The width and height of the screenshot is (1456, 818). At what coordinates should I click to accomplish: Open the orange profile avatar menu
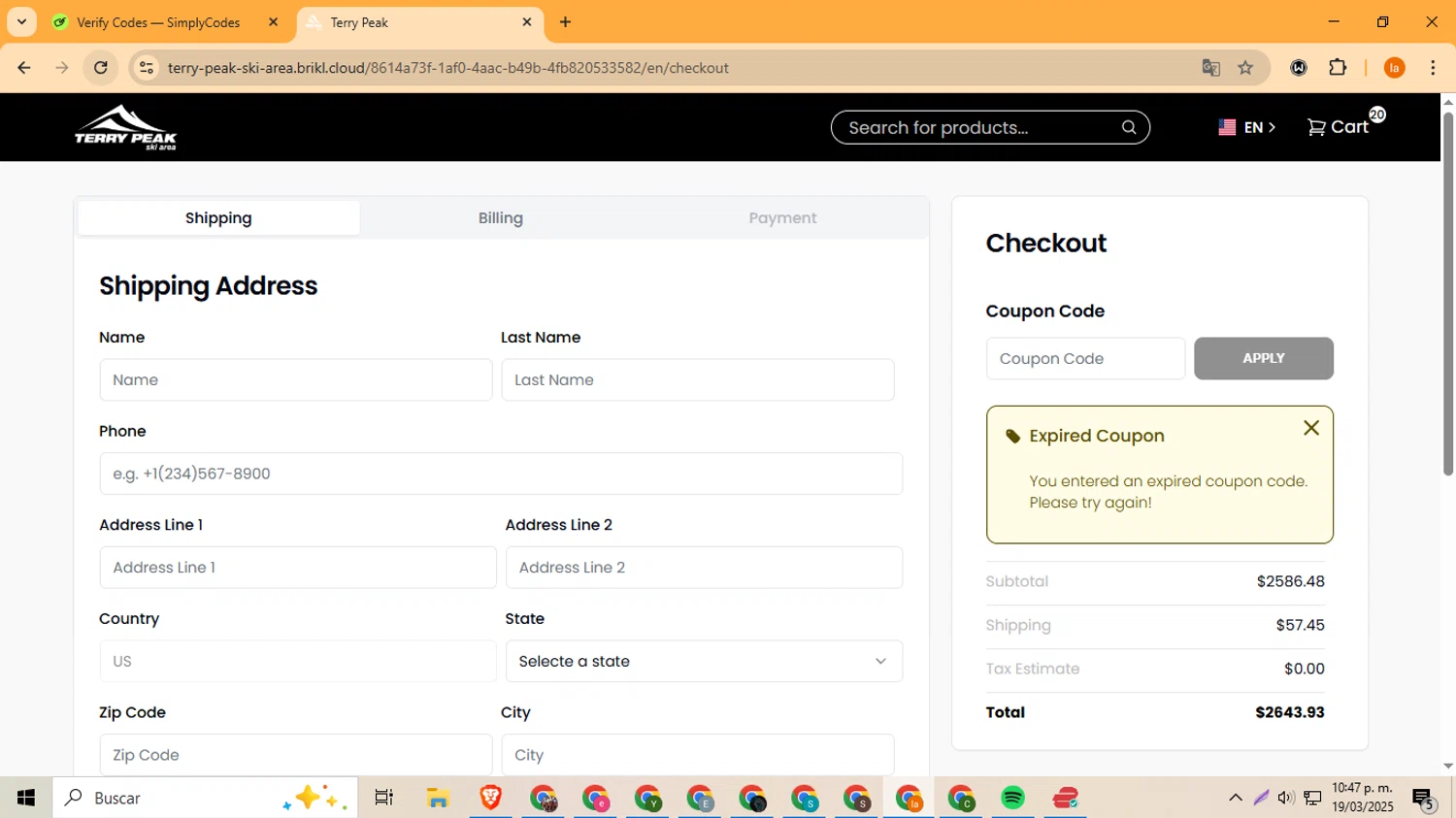1394,68
